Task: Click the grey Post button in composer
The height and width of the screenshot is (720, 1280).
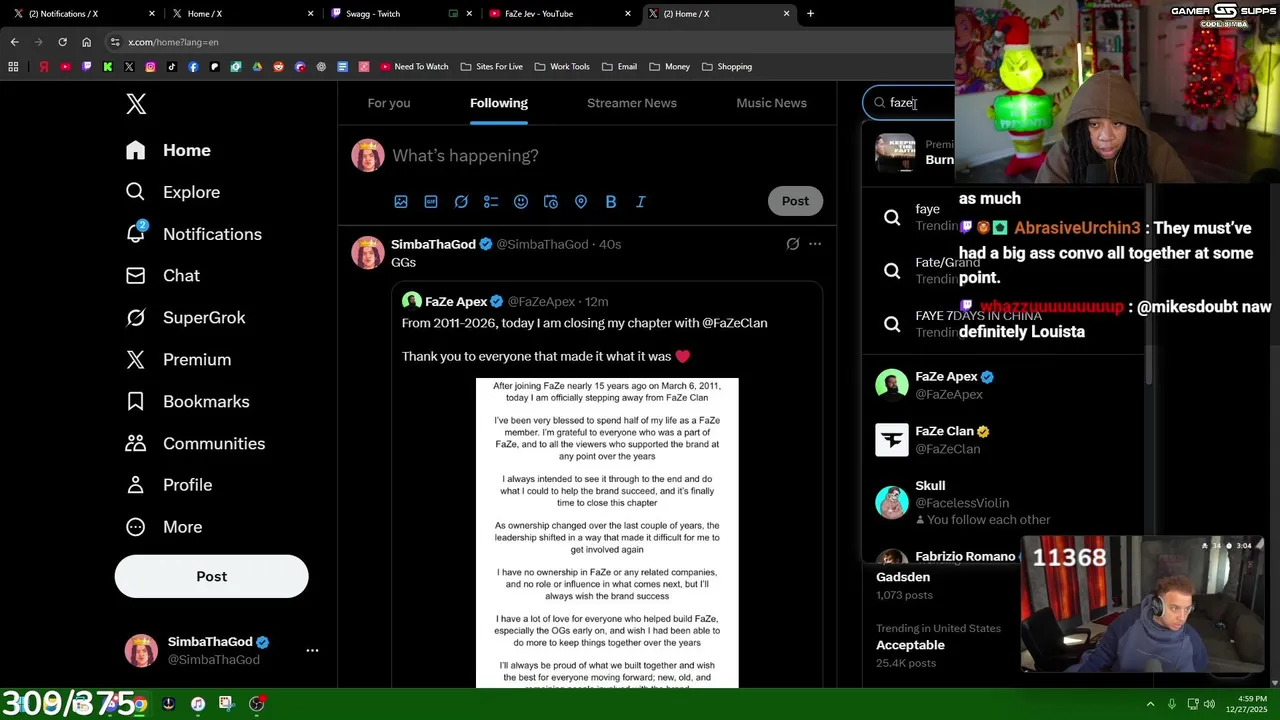Action: [795, 201]
